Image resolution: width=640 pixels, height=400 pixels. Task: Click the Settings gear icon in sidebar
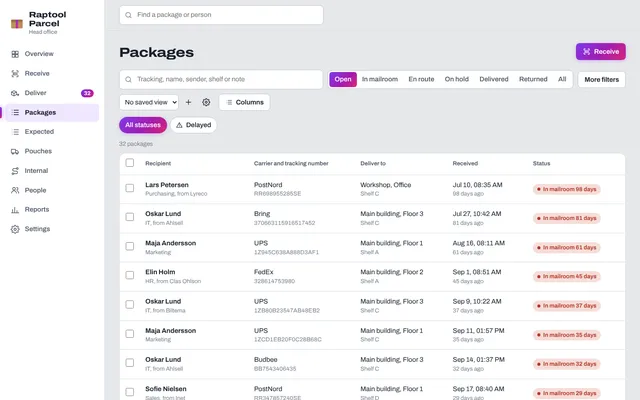point(15,229)
